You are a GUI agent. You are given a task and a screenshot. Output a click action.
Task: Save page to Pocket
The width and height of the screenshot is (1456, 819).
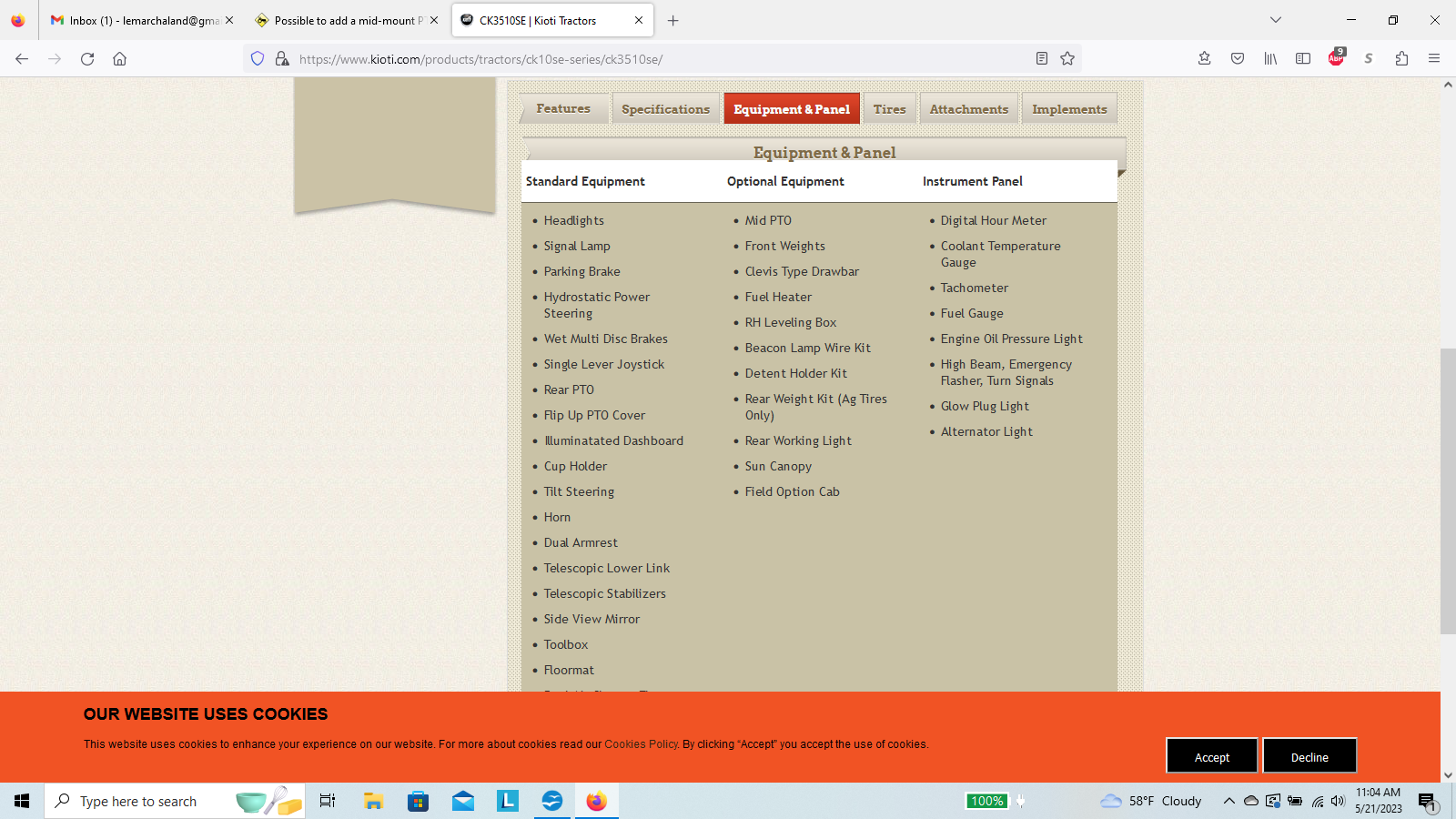pos(1238,59)
